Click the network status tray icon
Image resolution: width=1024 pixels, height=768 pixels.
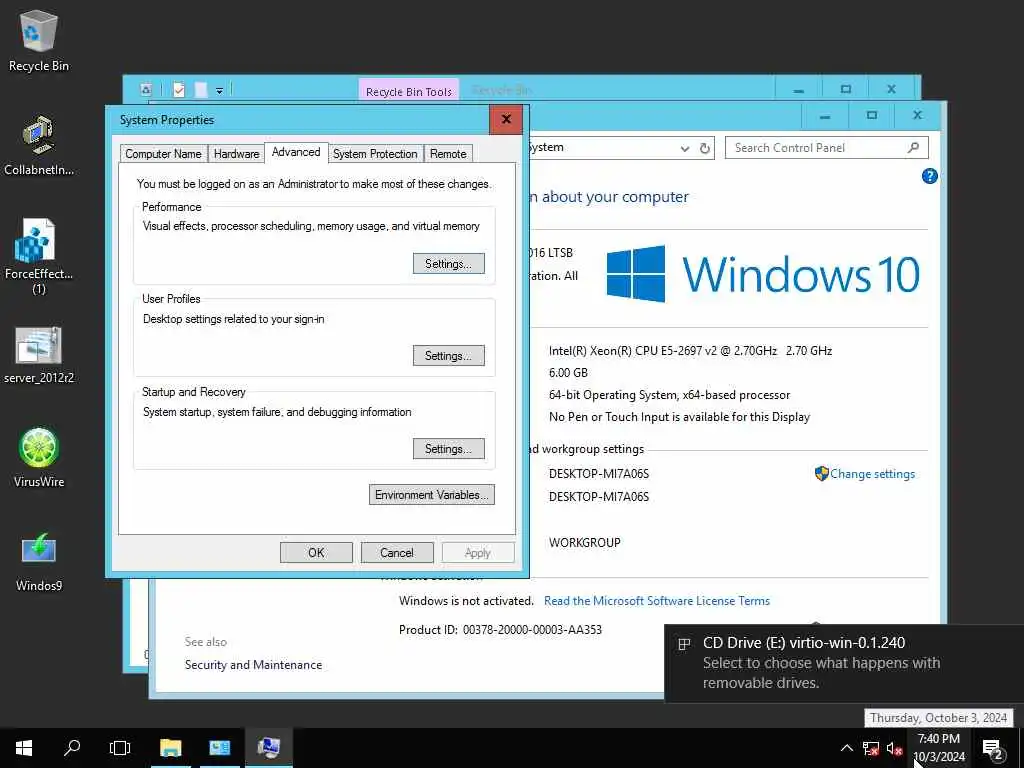coord(871,748)
